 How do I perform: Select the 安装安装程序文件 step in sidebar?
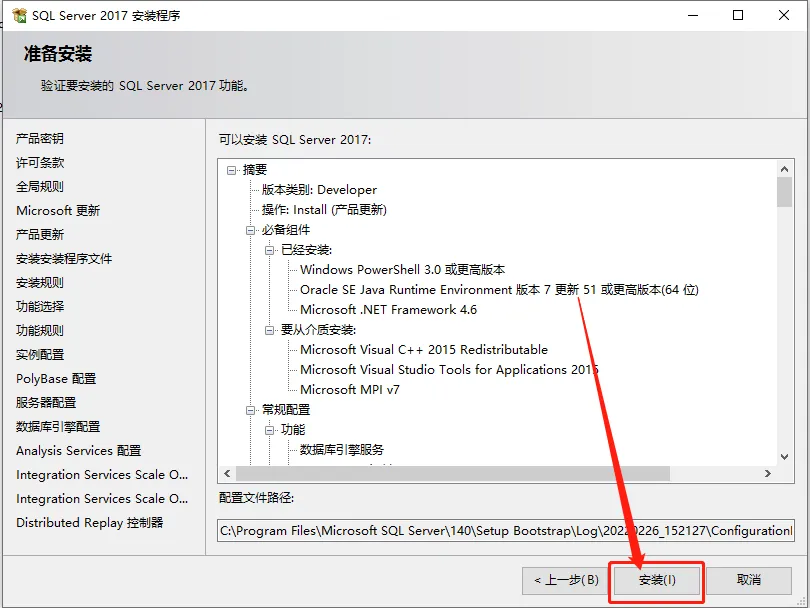coord(64,259)
